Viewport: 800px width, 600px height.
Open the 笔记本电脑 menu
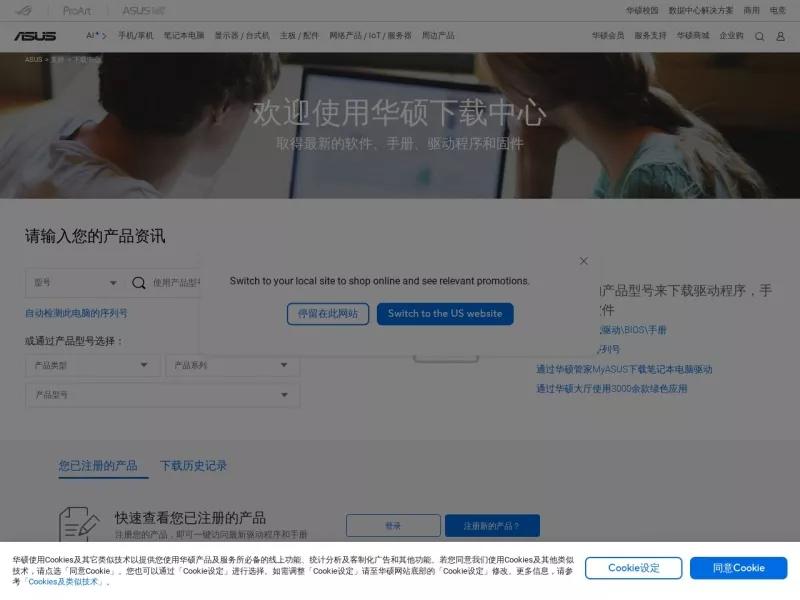tap(184, 36)
